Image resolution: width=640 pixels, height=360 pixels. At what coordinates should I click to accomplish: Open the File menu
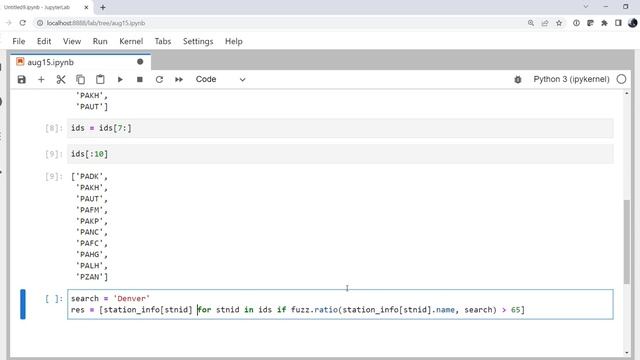pyautogui.click(x=19, y=41)
